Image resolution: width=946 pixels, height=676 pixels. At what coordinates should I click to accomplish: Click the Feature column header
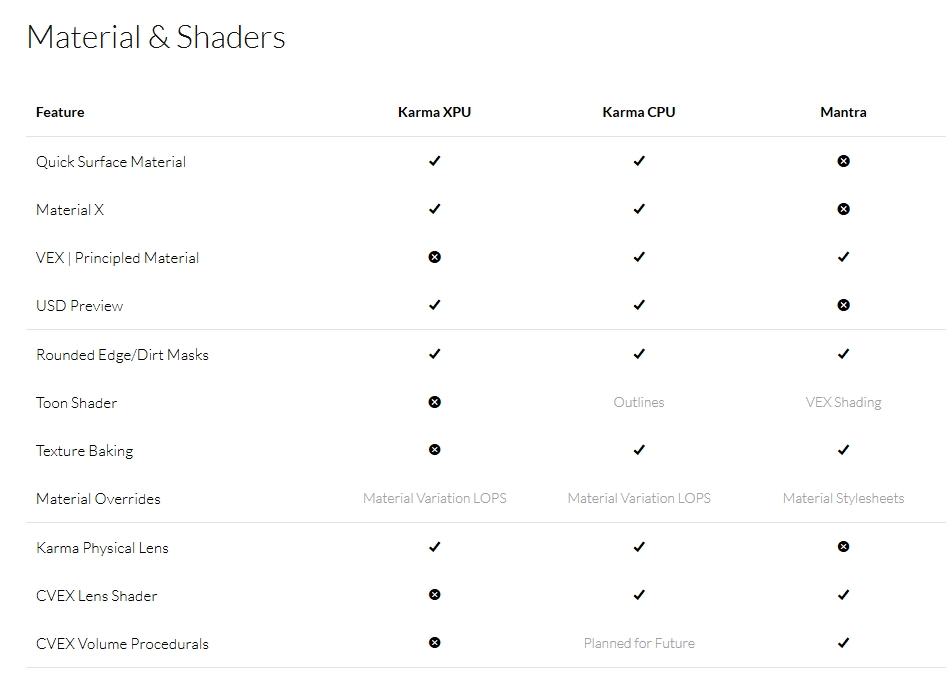(x=60, y=112)
